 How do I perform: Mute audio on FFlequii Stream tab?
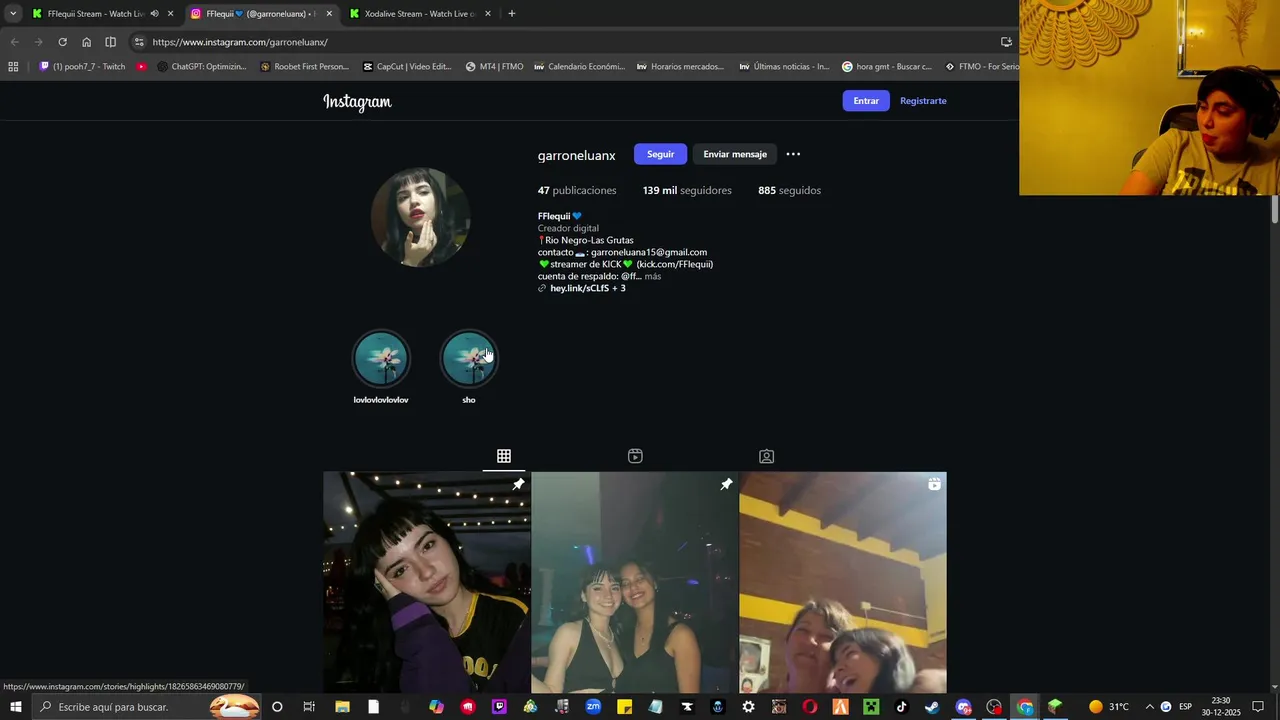point(154,14)
